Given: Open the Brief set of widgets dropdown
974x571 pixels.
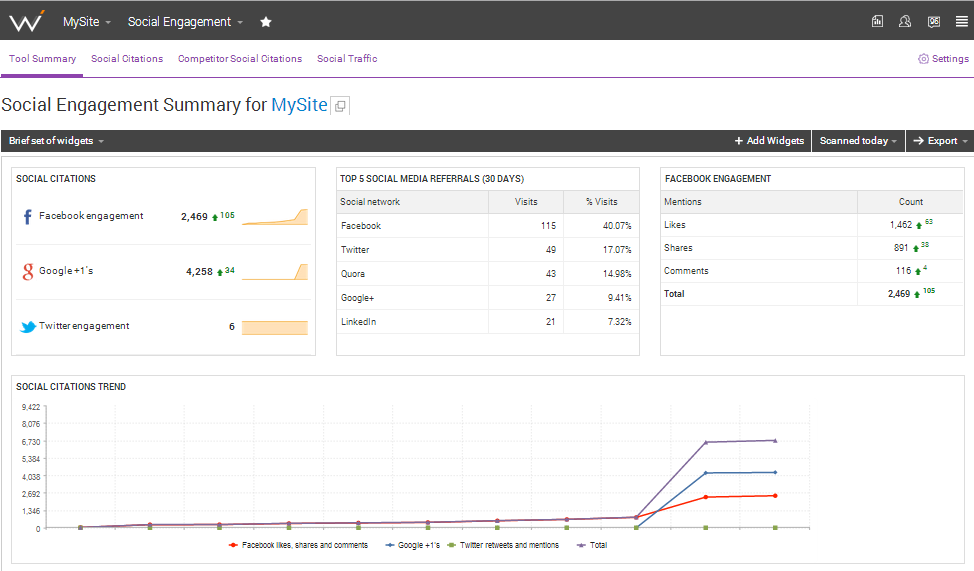Looking at the screenshot, I should (56, 141).
